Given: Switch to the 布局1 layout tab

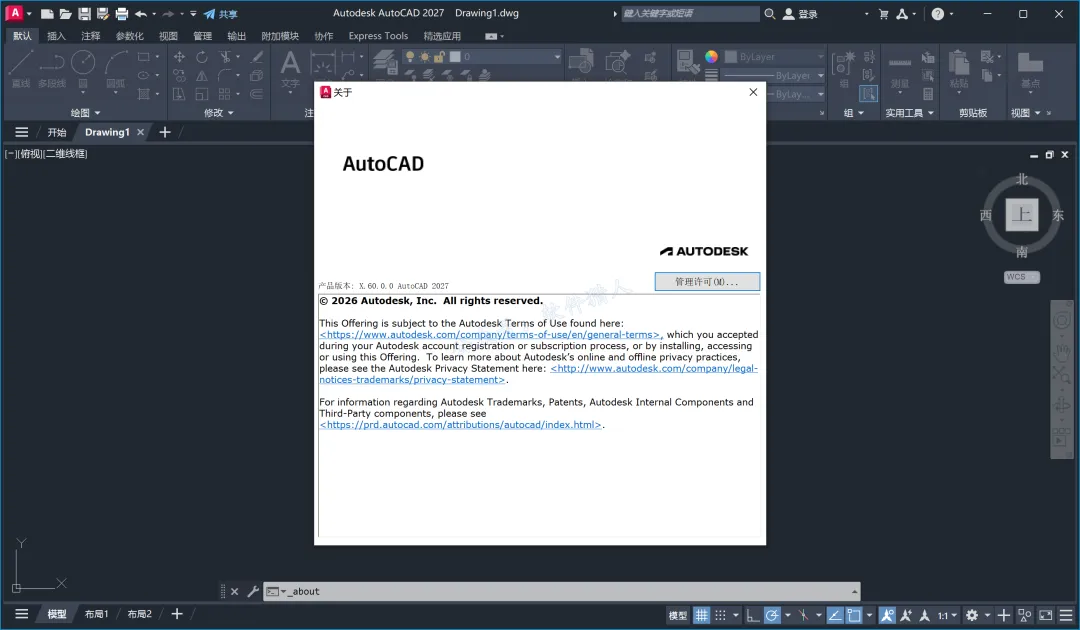Looking at the screenshot, I should 96,613.
